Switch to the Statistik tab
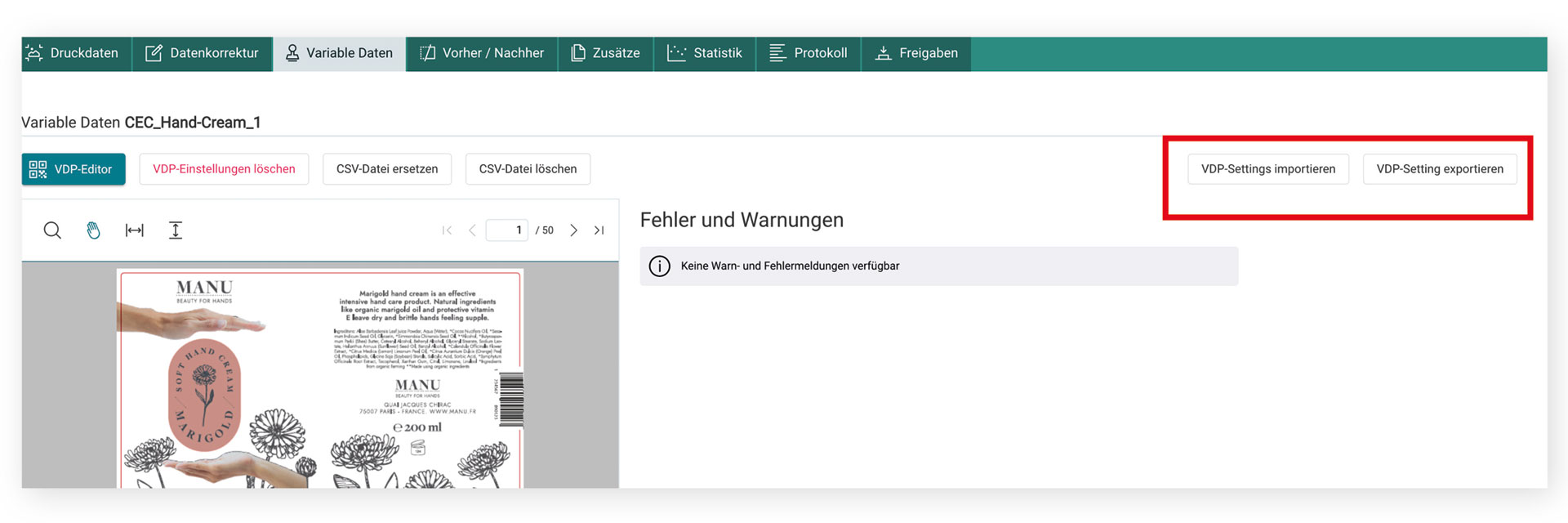 705,53
